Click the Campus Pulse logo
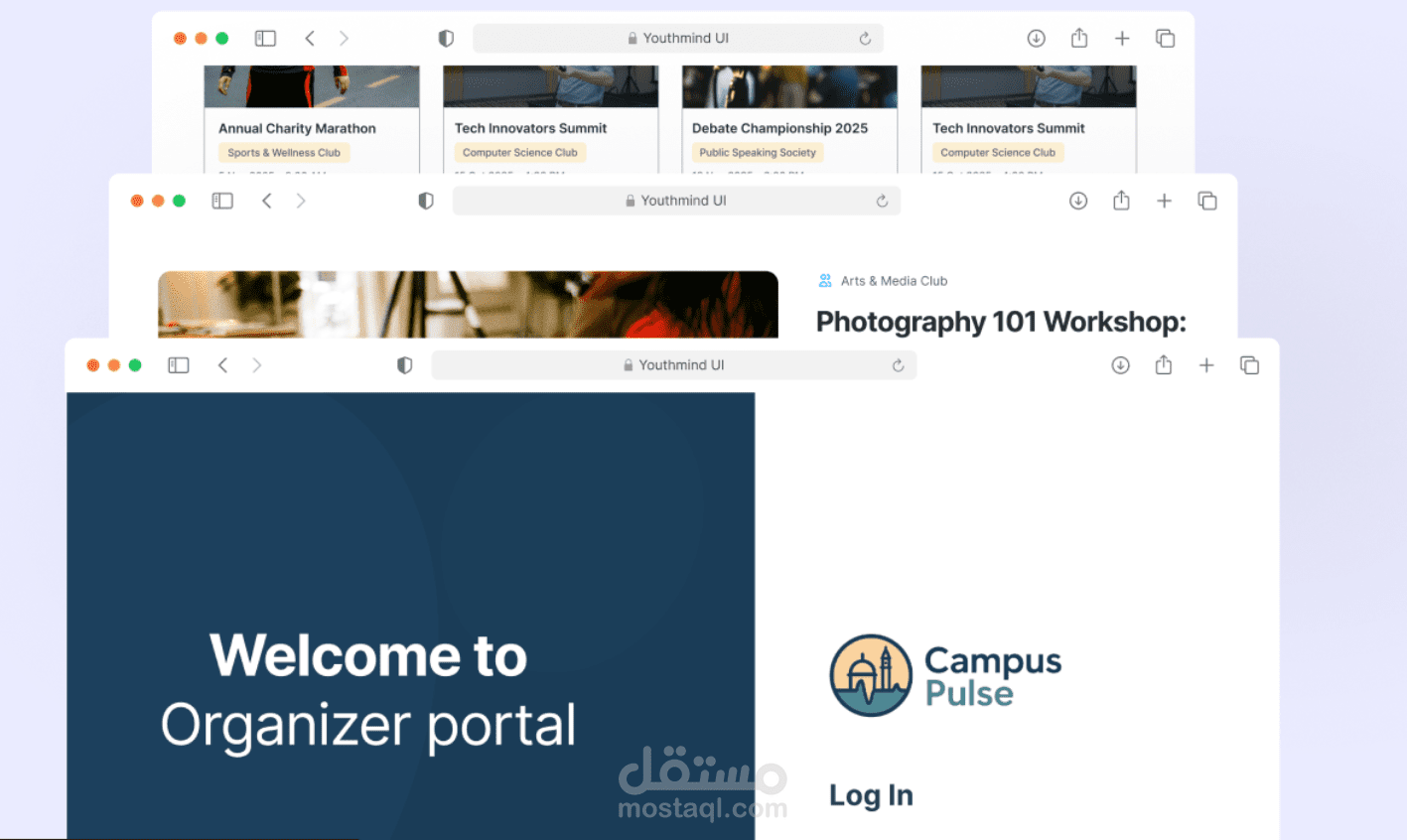Screen dimensions: 1407x840 (x=945, y=676)
